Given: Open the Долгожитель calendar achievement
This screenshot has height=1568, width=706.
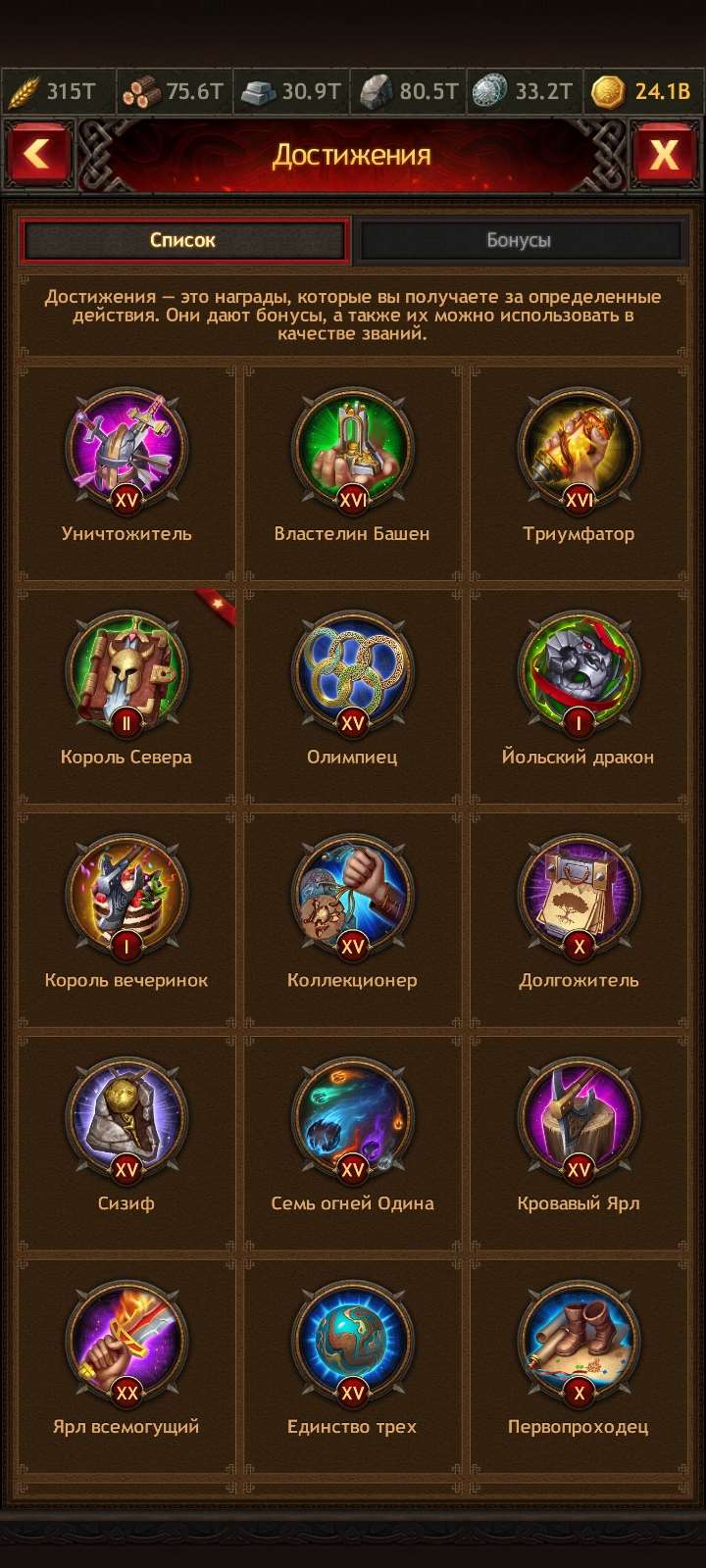Looking at the screenshot, I should pos(579,898).
